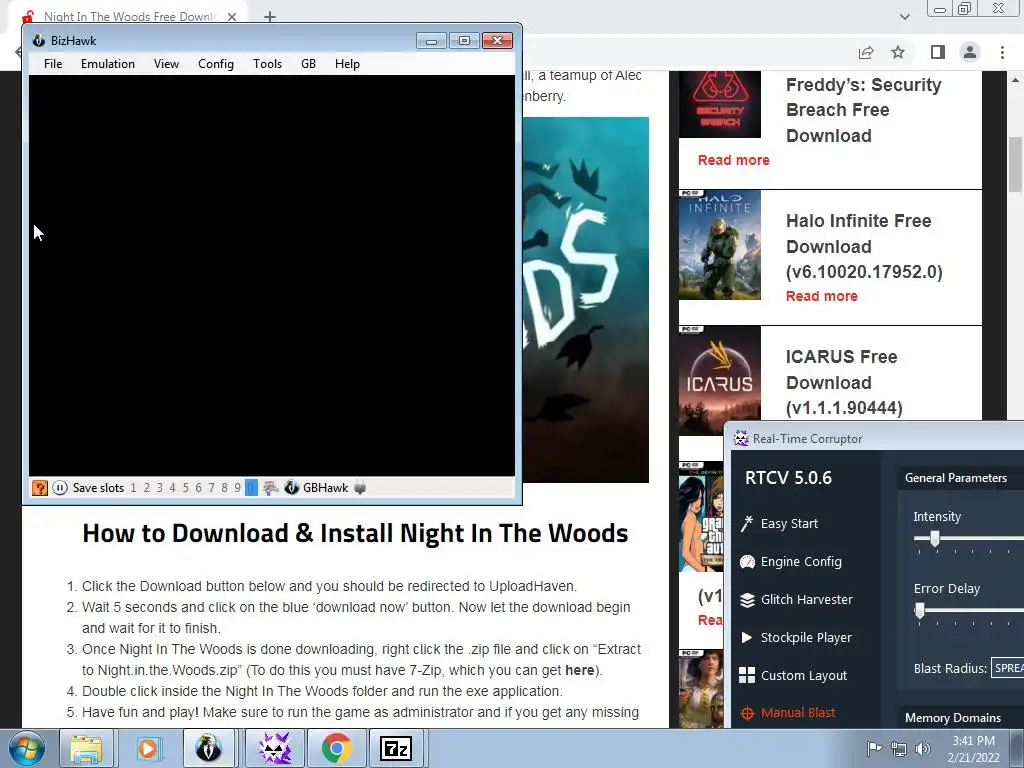Open the Config menu in BizHawk
The width and height of the screenshot is (1024, 768).
pyautogui.click(x=216, y=63)
